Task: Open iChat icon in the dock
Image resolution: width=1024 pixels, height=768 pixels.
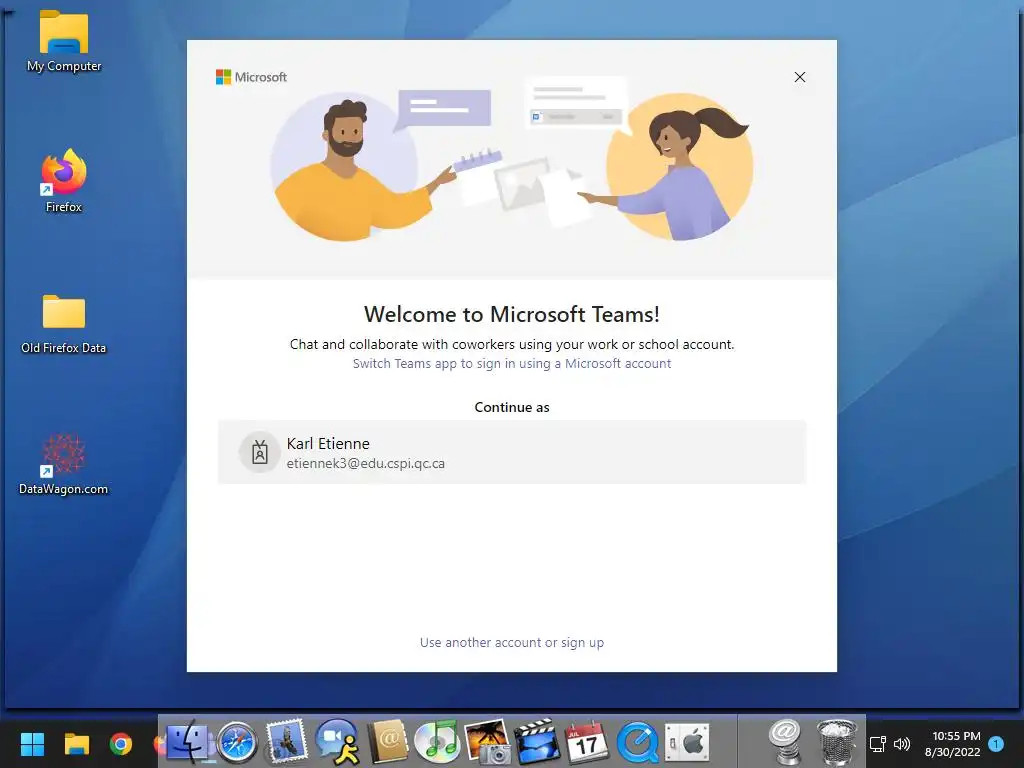Action: click(337, 742)
